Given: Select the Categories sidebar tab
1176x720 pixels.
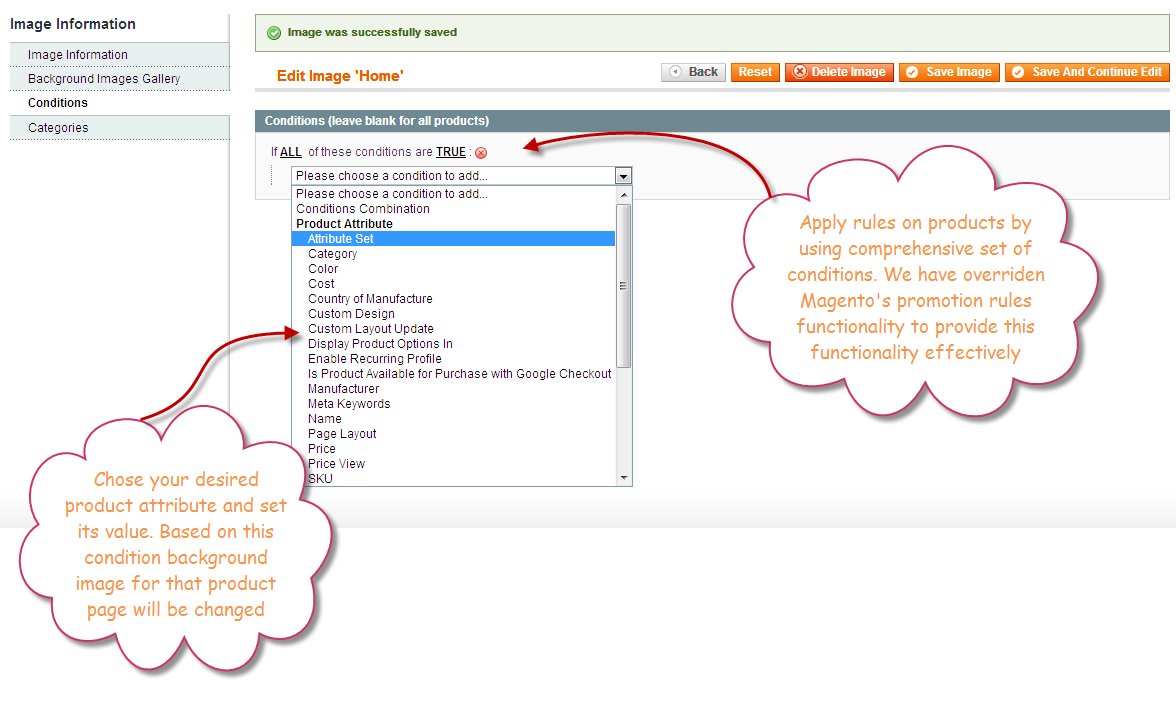Looking at the screenshot, I should [x=58, y=128].
